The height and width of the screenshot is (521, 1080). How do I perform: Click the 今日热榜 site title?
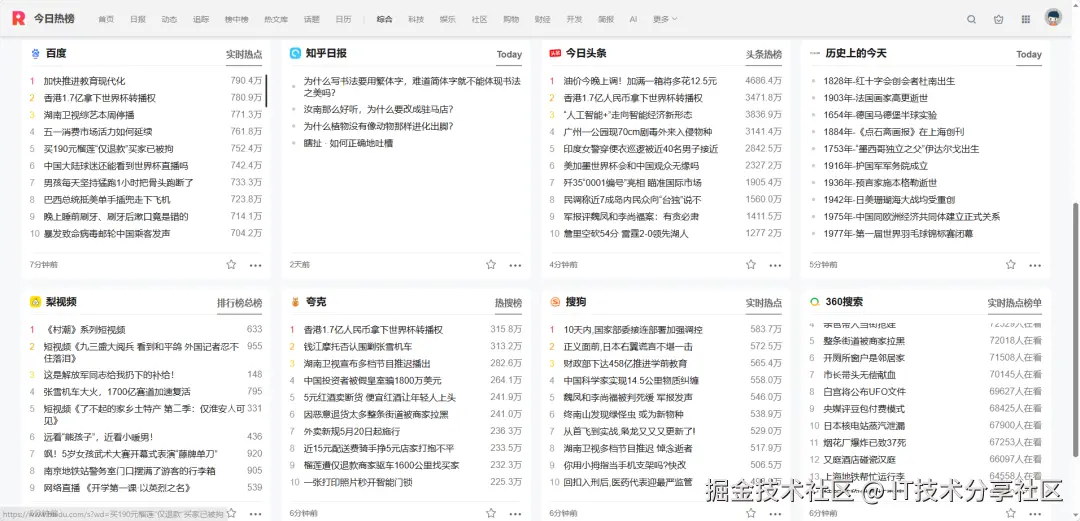(x=54, y=19)
